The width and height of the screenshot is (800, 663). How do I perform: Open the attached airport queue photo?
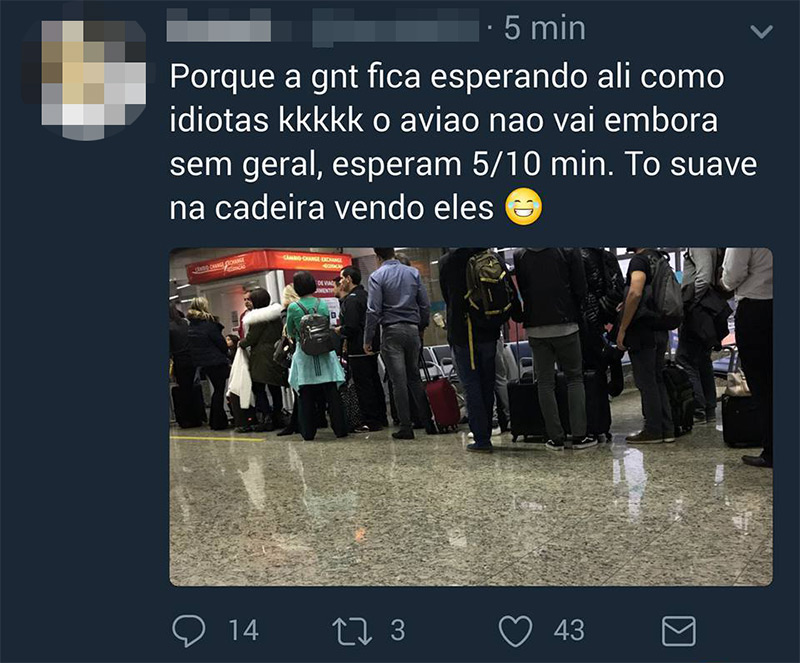(471, 417)
